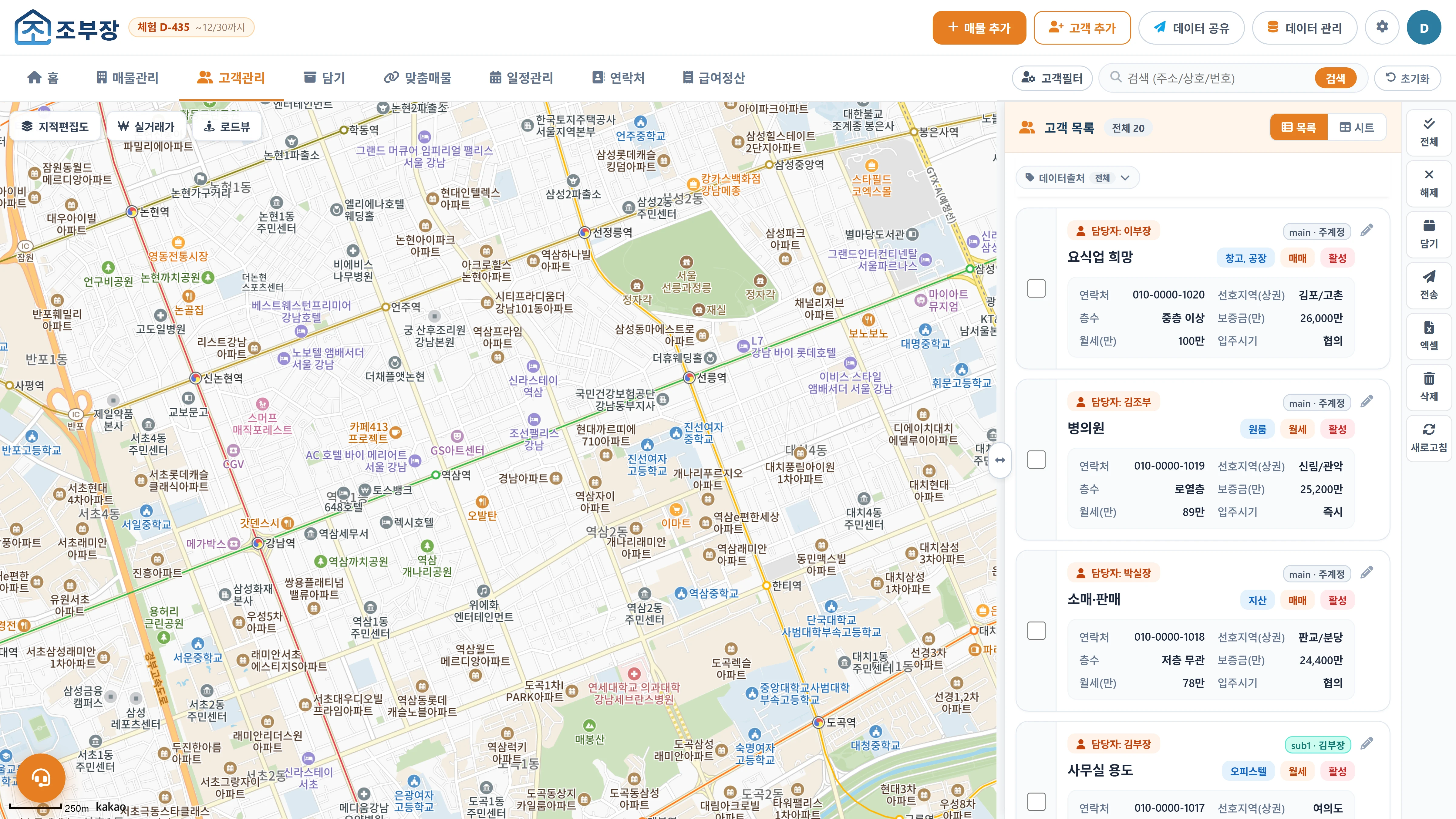The width and height of the screenshot is (1456, 819).
Task: Switch list to 목록 view
Action: [1298, 127]
